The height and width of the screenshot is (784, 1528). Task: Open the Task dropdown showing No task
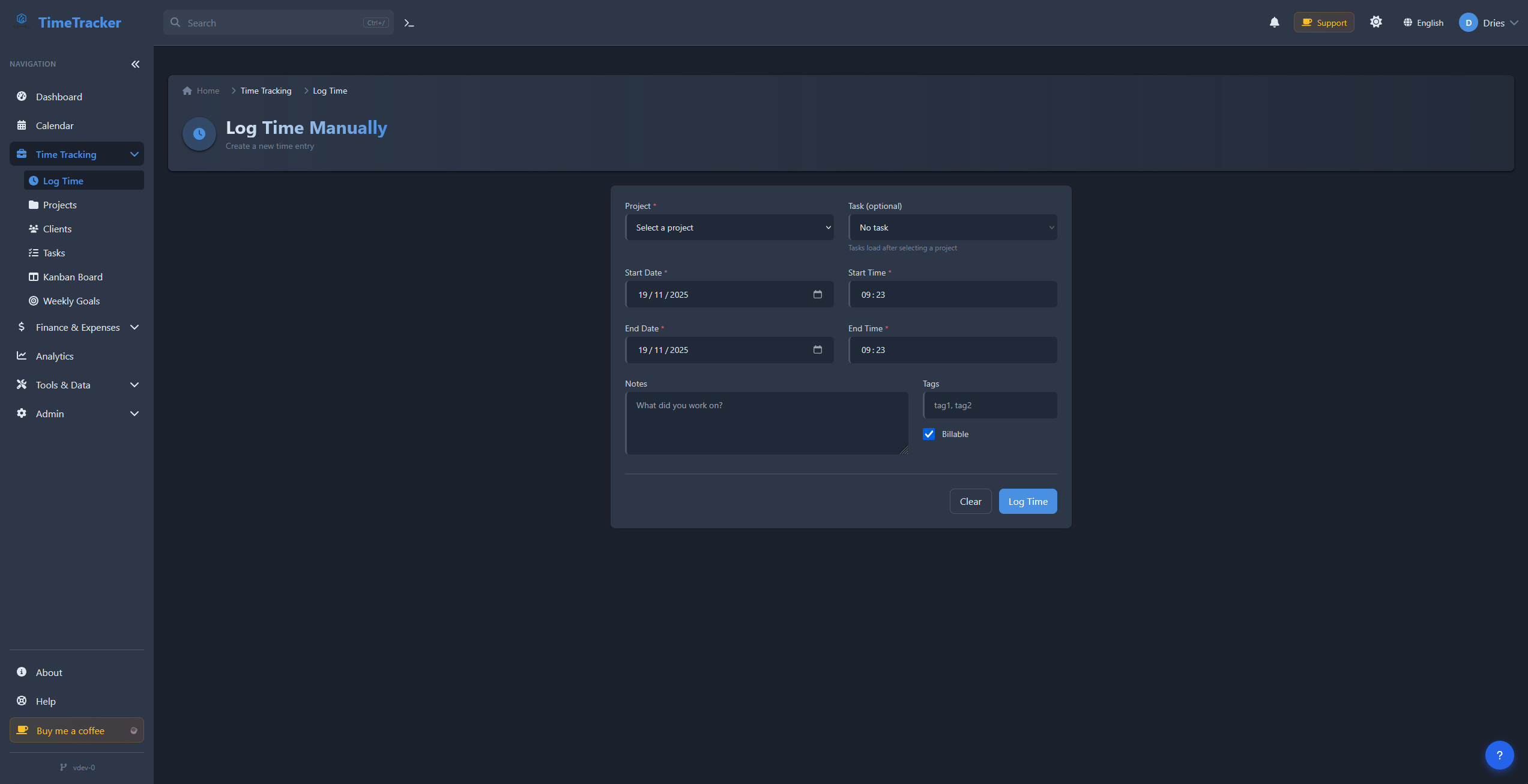point(953,228)
